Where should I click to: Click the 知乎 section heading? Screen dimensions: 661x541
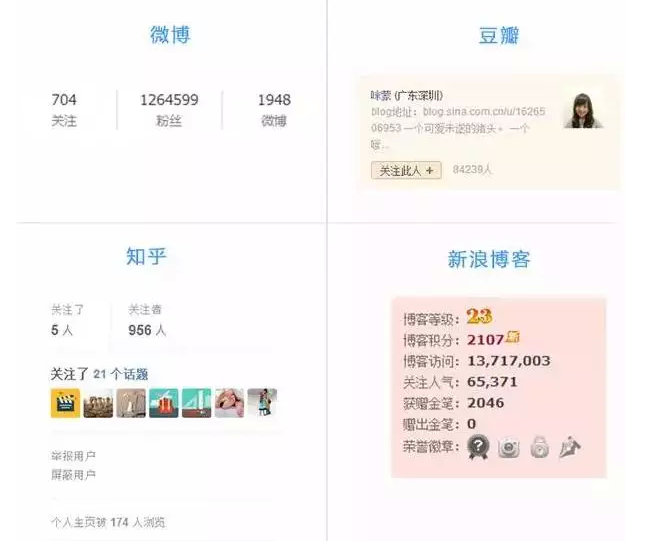tap(146, 256)
